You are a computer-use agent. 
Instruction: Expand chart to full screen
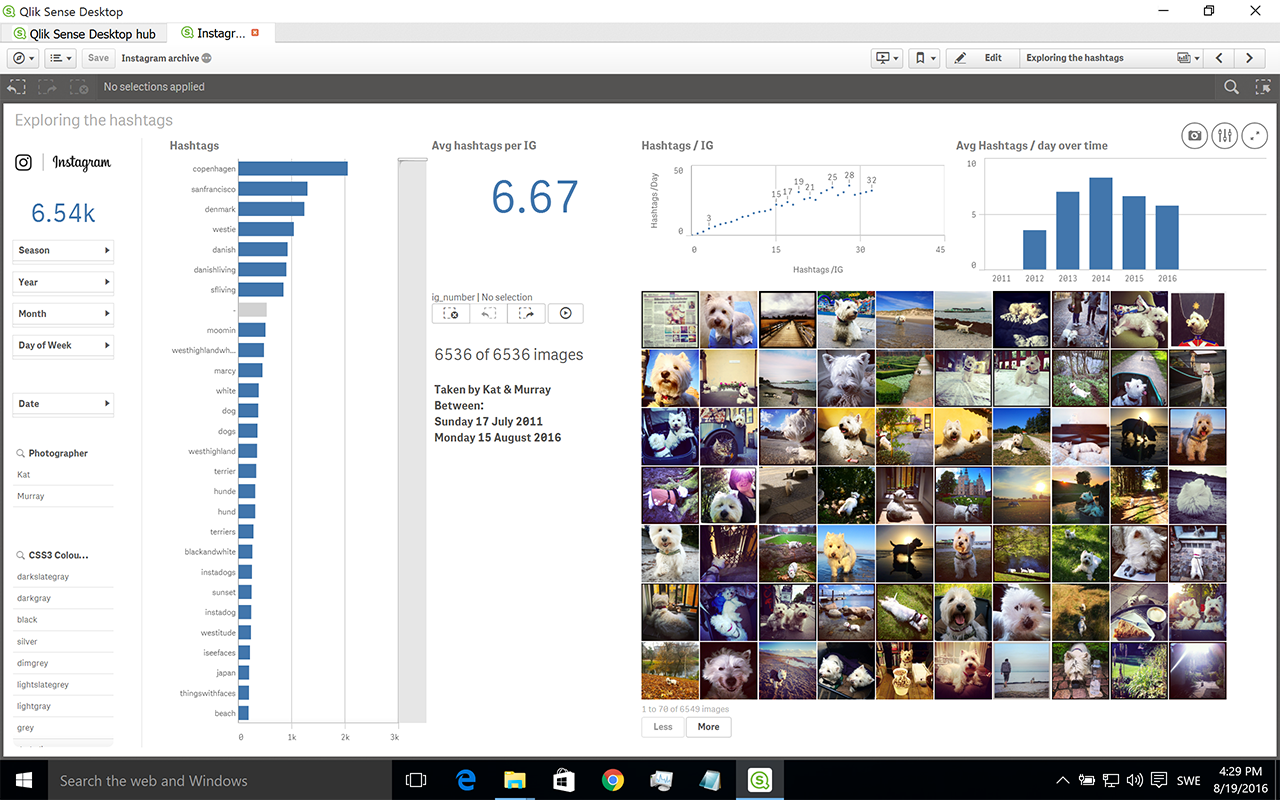[1254, 136]
